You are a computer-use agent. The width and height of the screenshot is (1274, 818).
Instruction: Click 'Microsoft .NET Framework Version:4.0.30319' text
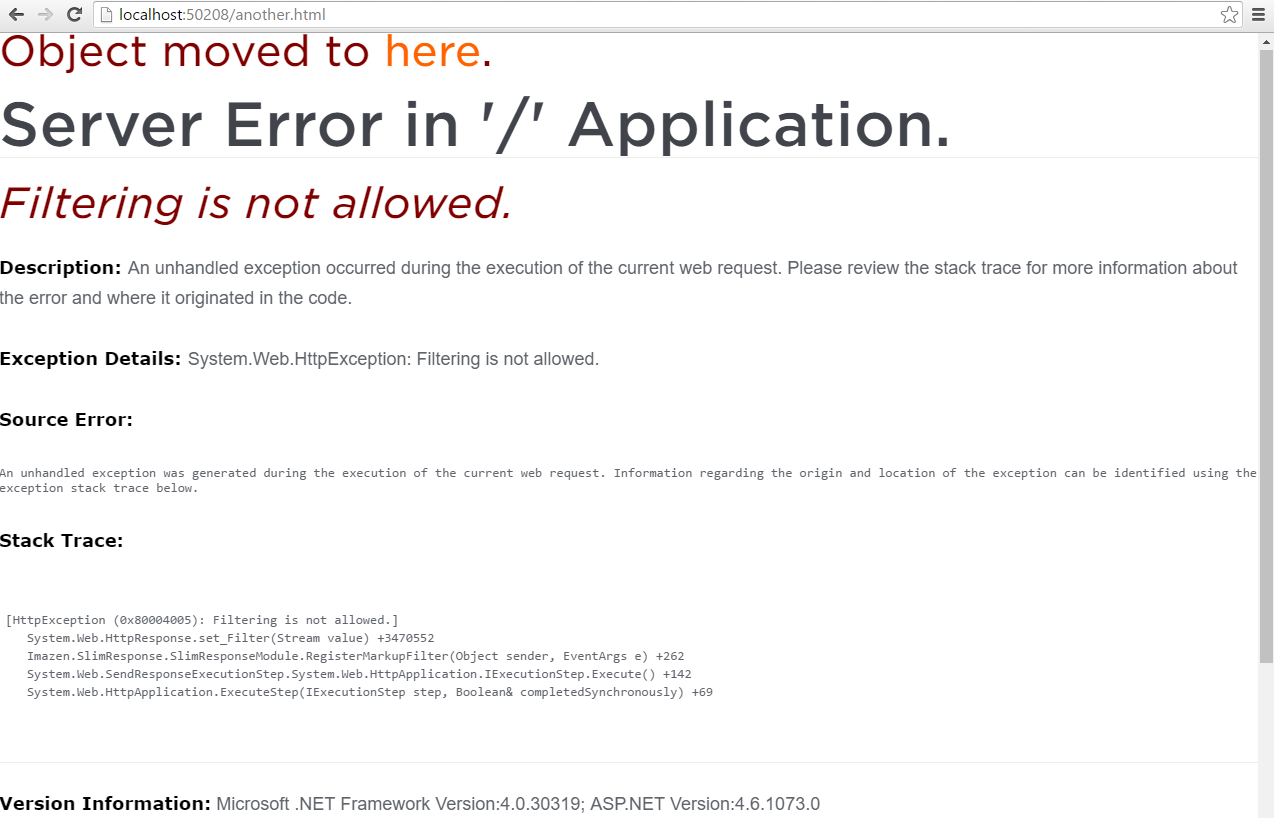pos(401,804)
